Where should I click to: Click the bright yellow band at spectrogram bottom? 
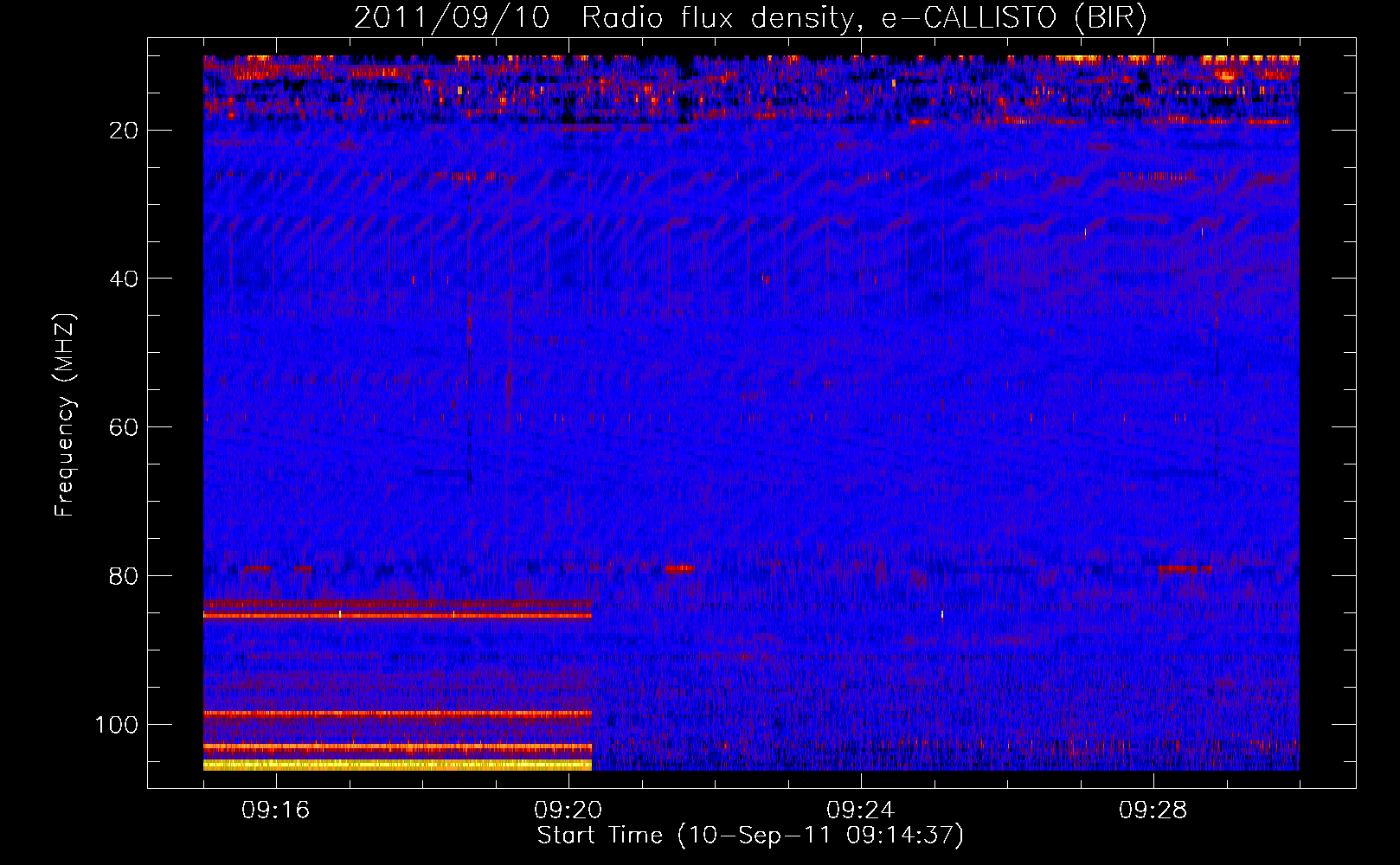pyautogui.click(x=398, y=765)
